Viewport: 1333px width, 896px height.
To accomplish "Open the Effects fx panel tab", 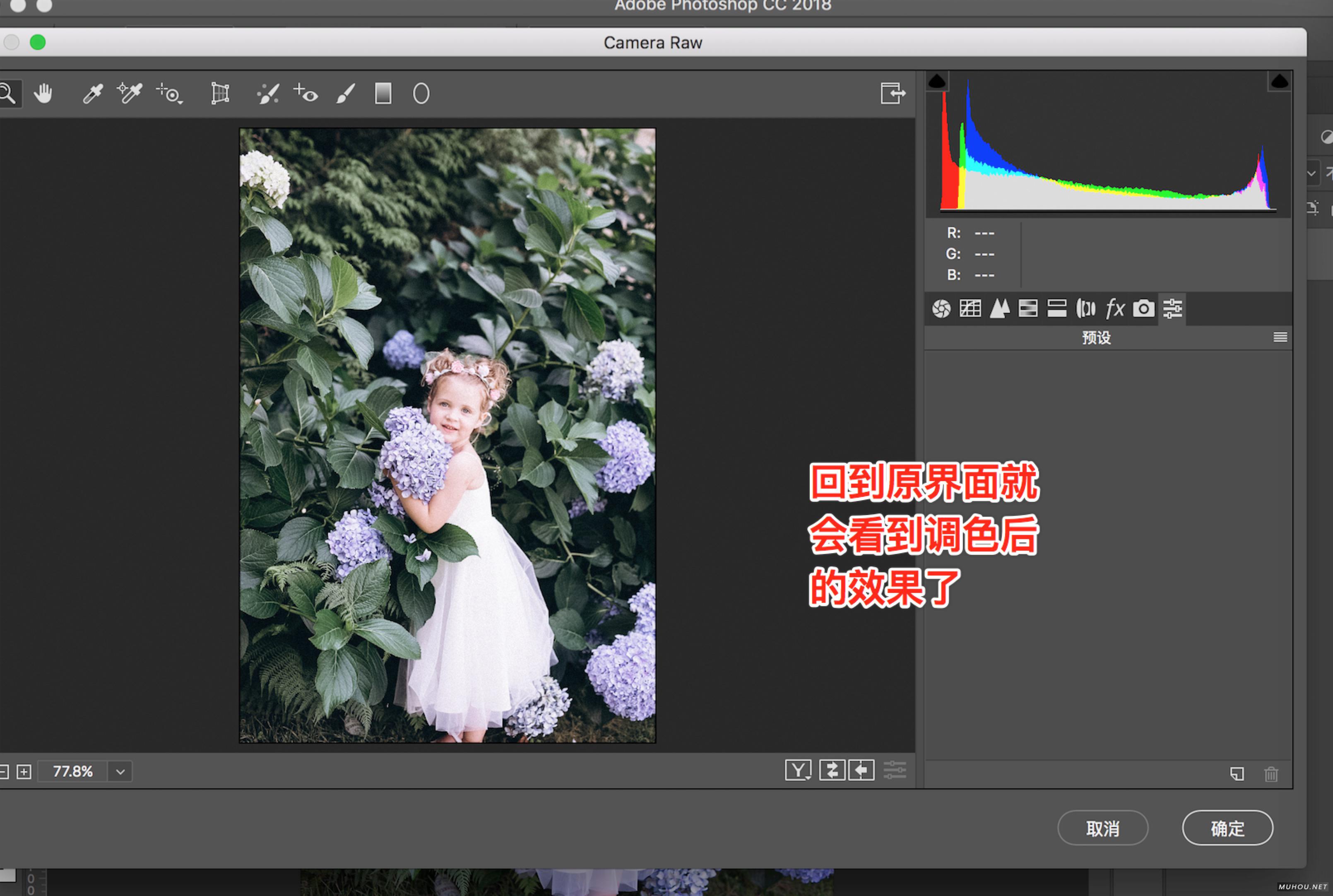I will 1115,308.
